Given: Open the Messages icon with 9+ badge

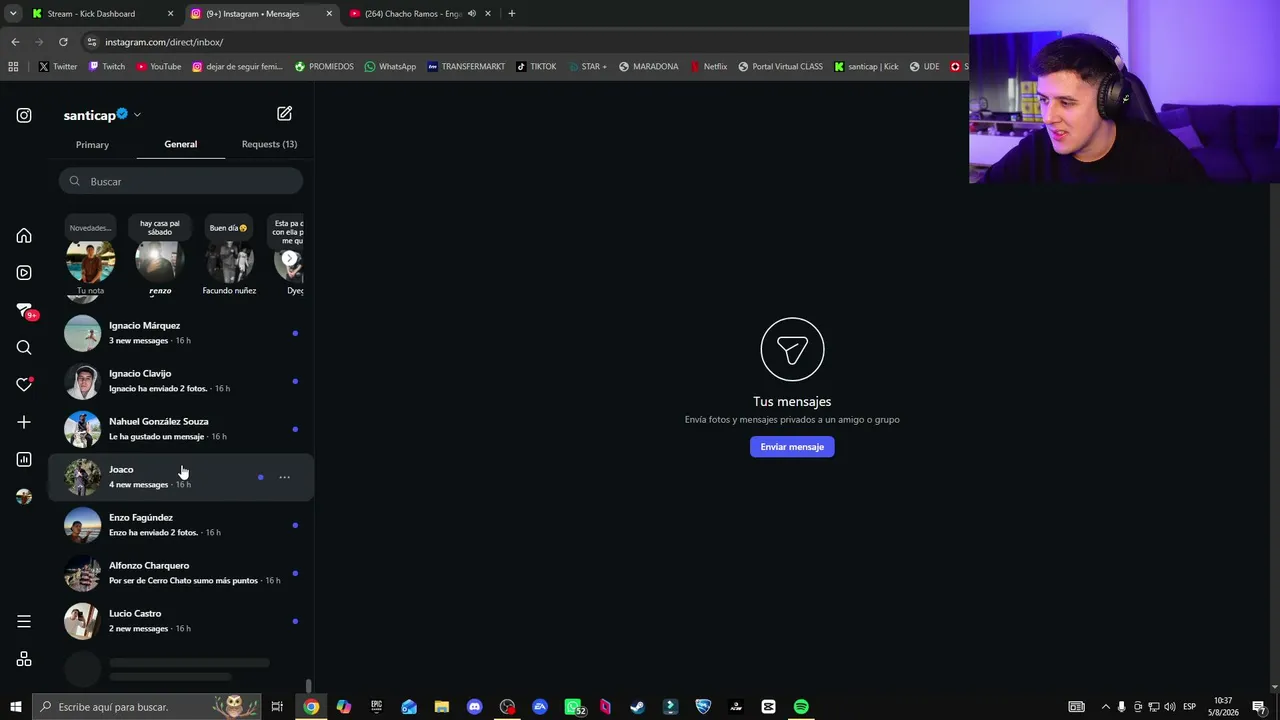Looking at the screenshot, I should coord(25,311).
